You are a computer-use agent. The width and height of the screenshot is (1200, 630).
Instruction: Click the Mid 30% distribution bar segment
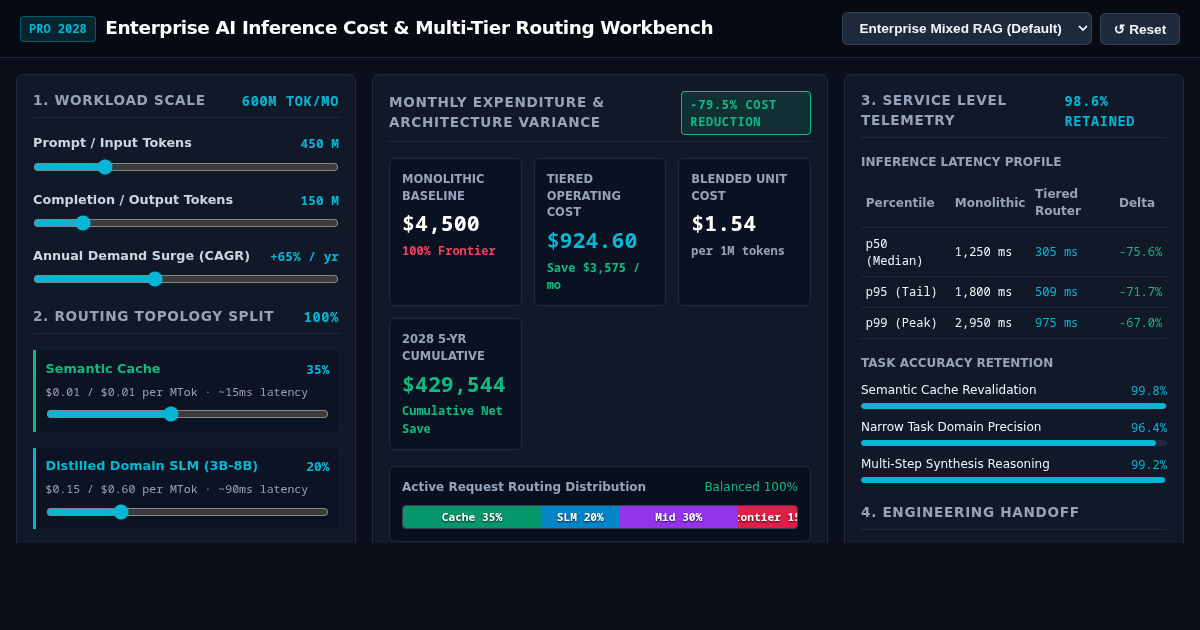(x=679, y=517)
